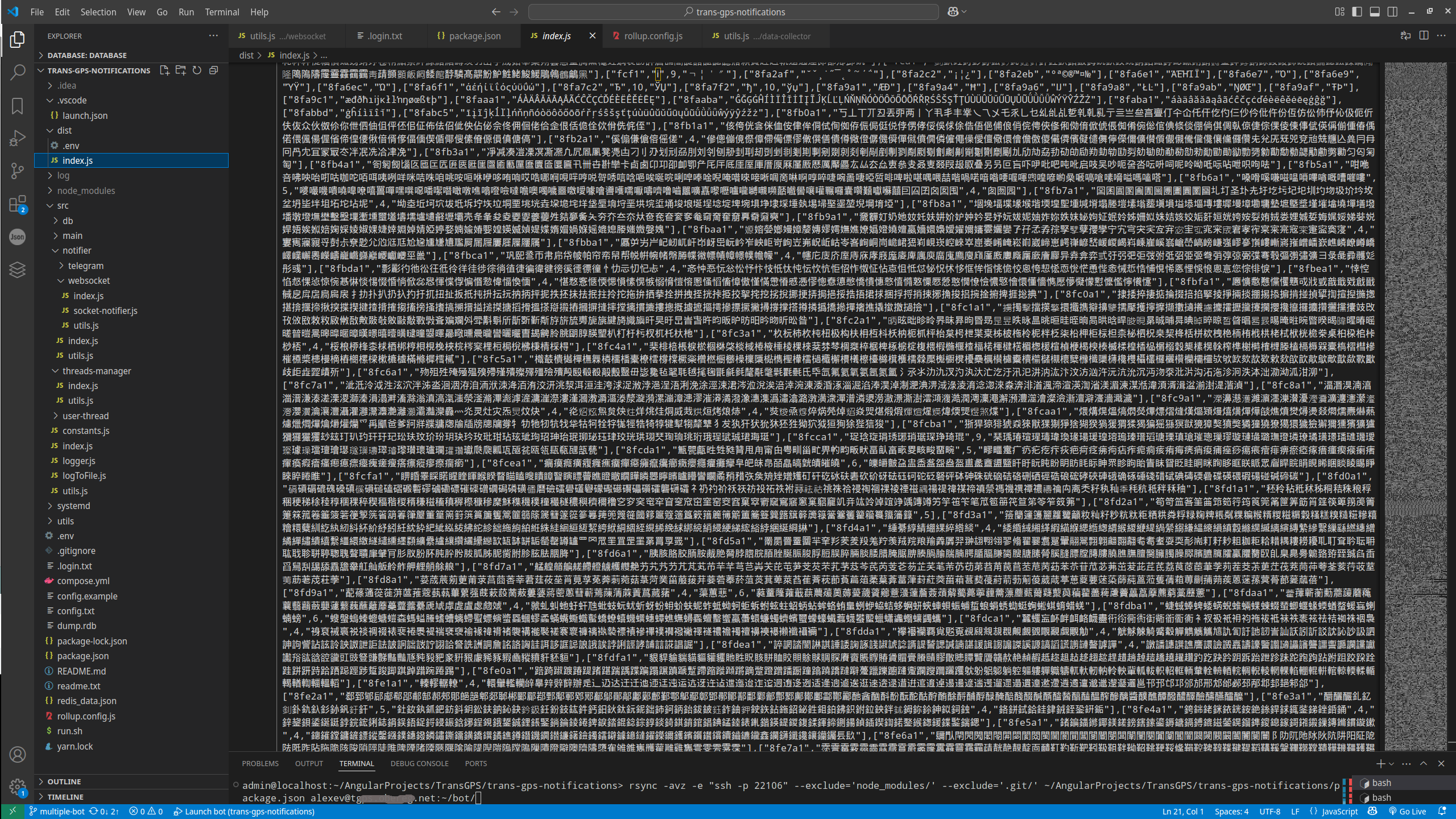
Task: Toggle the bottom panel layout button
Action: tap(1375, 11)
